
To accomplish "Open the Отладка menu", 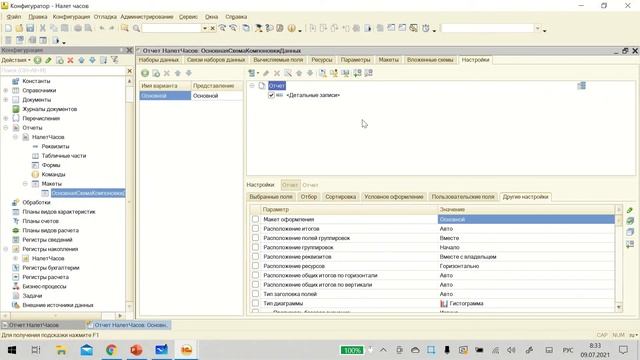I will pos(105,17).
